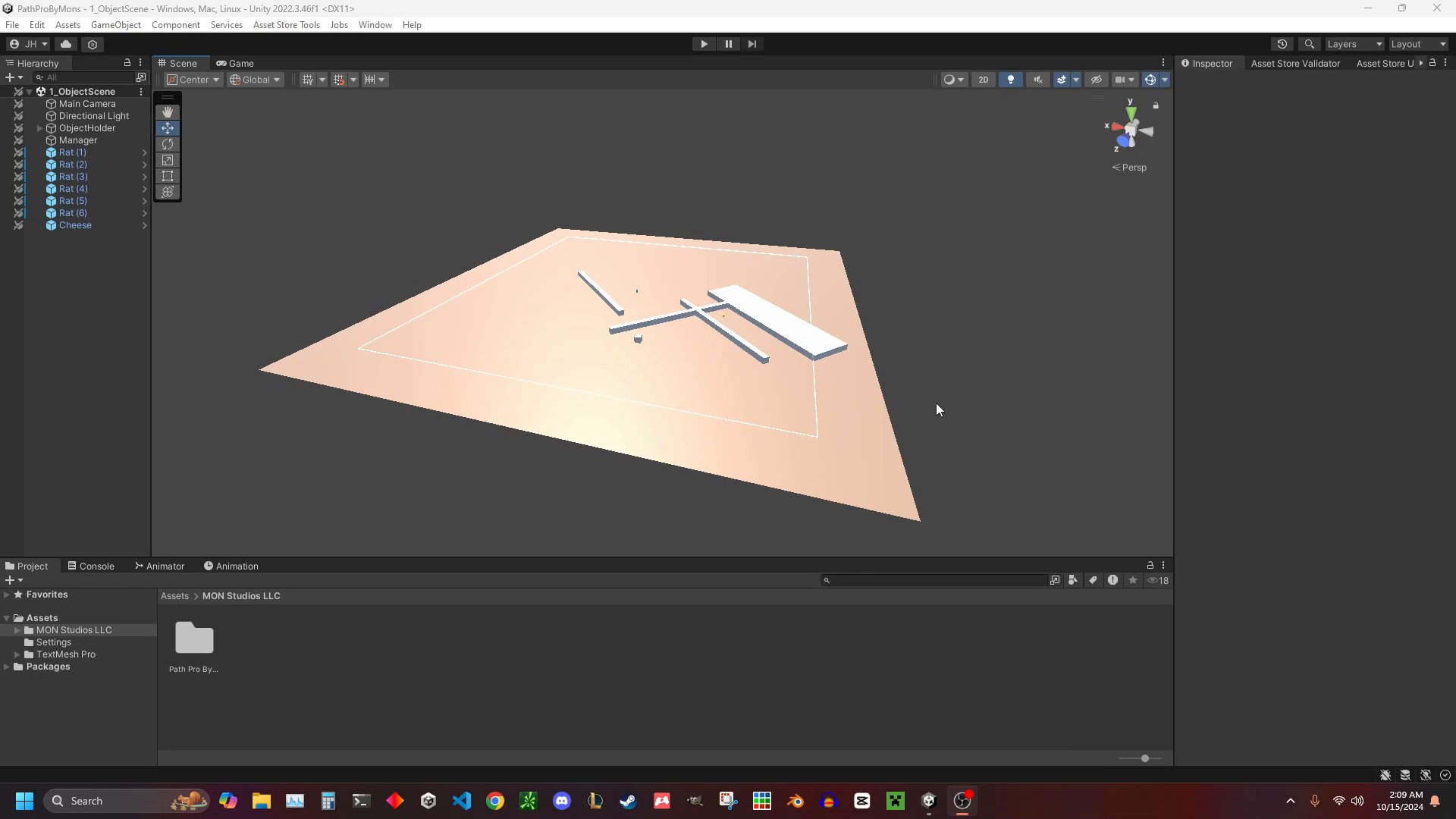Image resolution: width=1456 pixels, height=819 pixels.
Task: Switch to the Console tab
Action: coord(91,566)
